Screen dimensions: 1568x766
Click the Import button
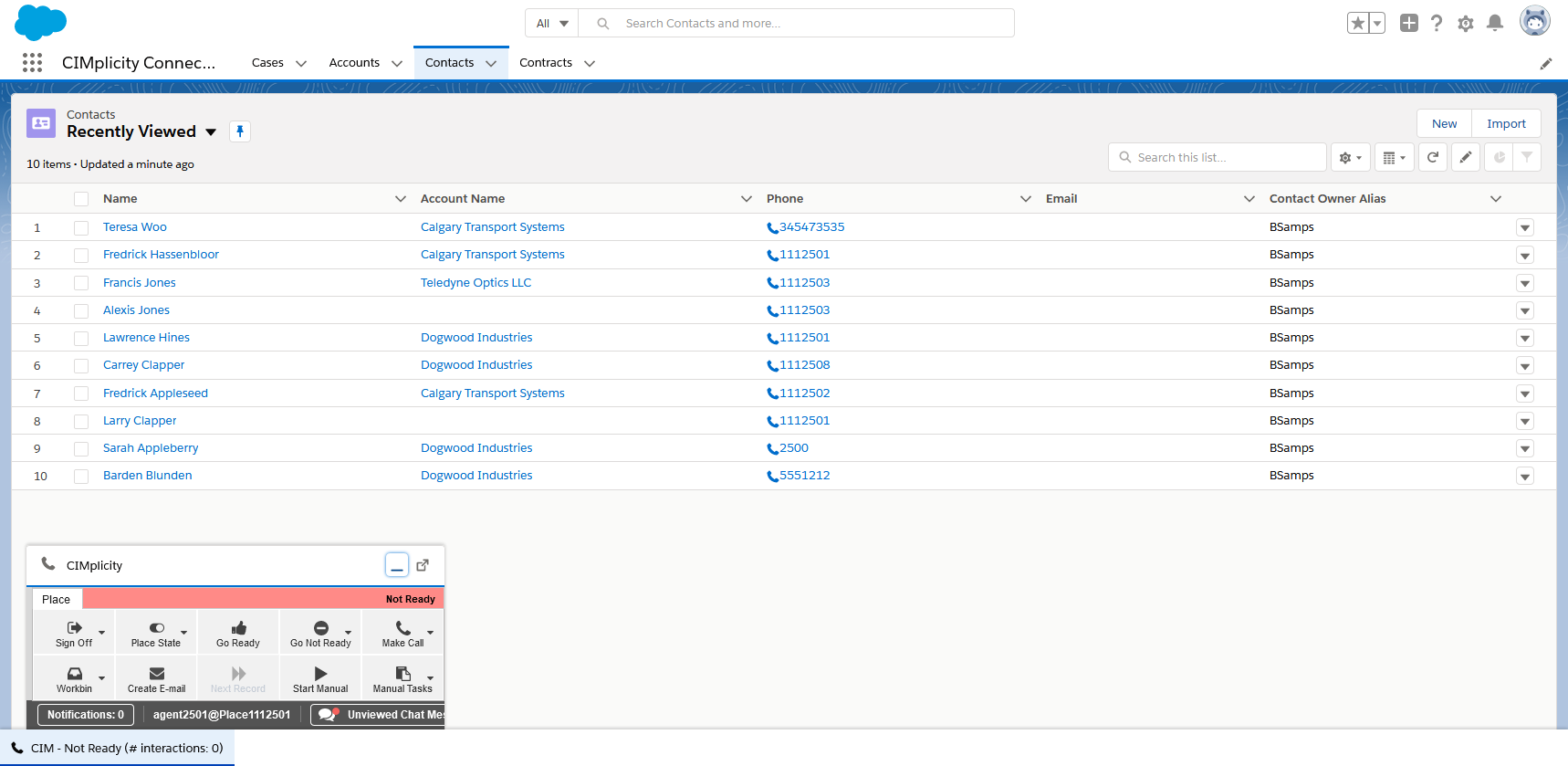1506,123
